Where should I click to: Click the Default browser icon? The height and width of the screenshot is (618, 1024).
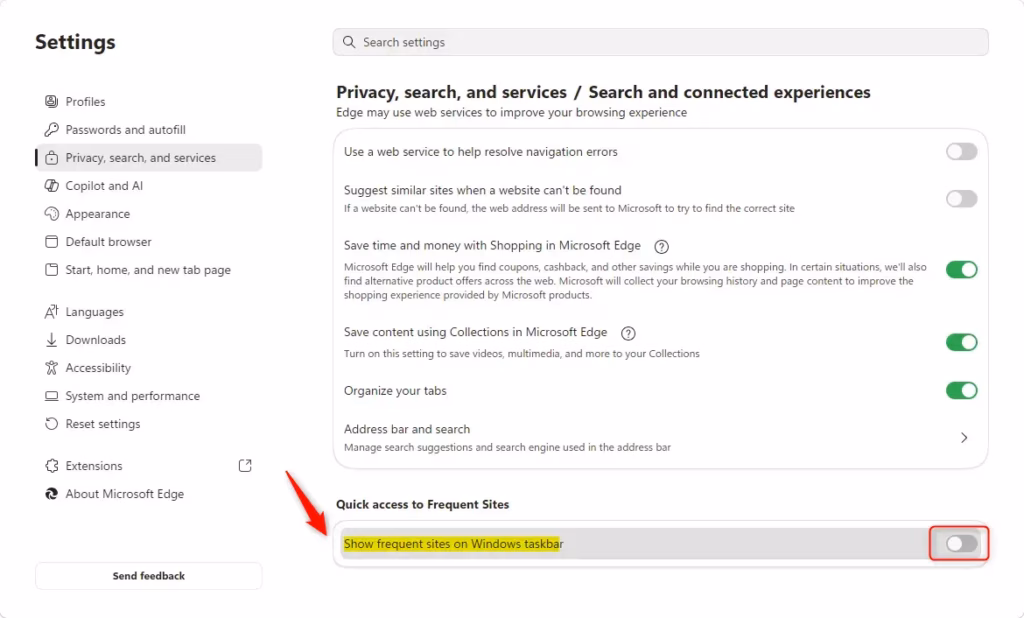tap(51, 242)
